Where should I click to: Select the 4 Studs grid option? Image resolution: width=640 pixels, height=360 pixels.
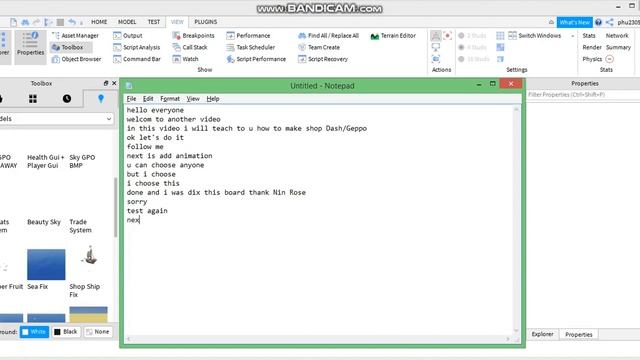(473, 47)
